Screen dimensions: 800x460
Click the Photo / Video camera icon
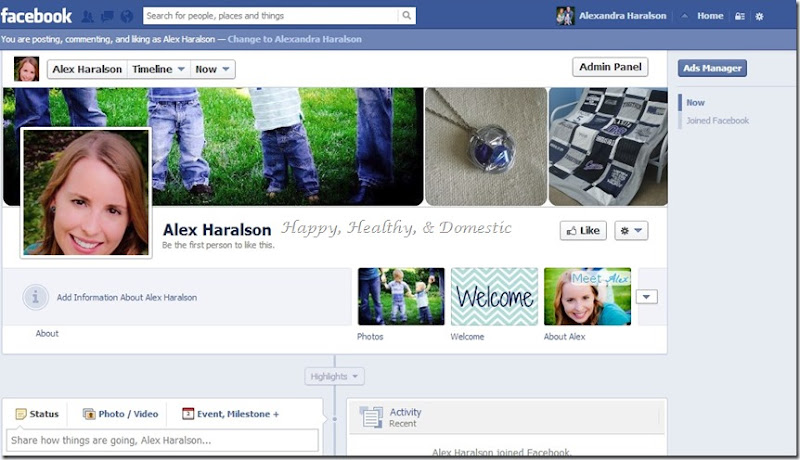[x=89, y=414]
